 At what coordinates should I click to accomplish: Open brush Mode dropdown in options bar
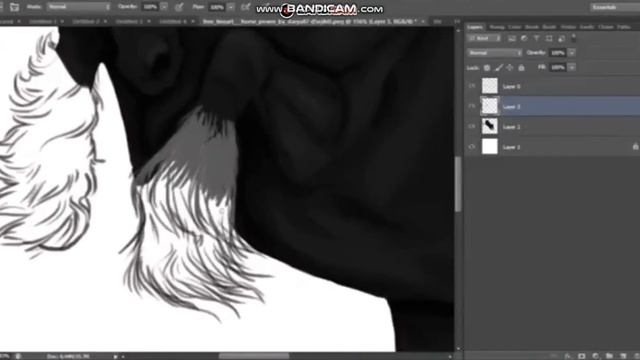click(78, 7)
